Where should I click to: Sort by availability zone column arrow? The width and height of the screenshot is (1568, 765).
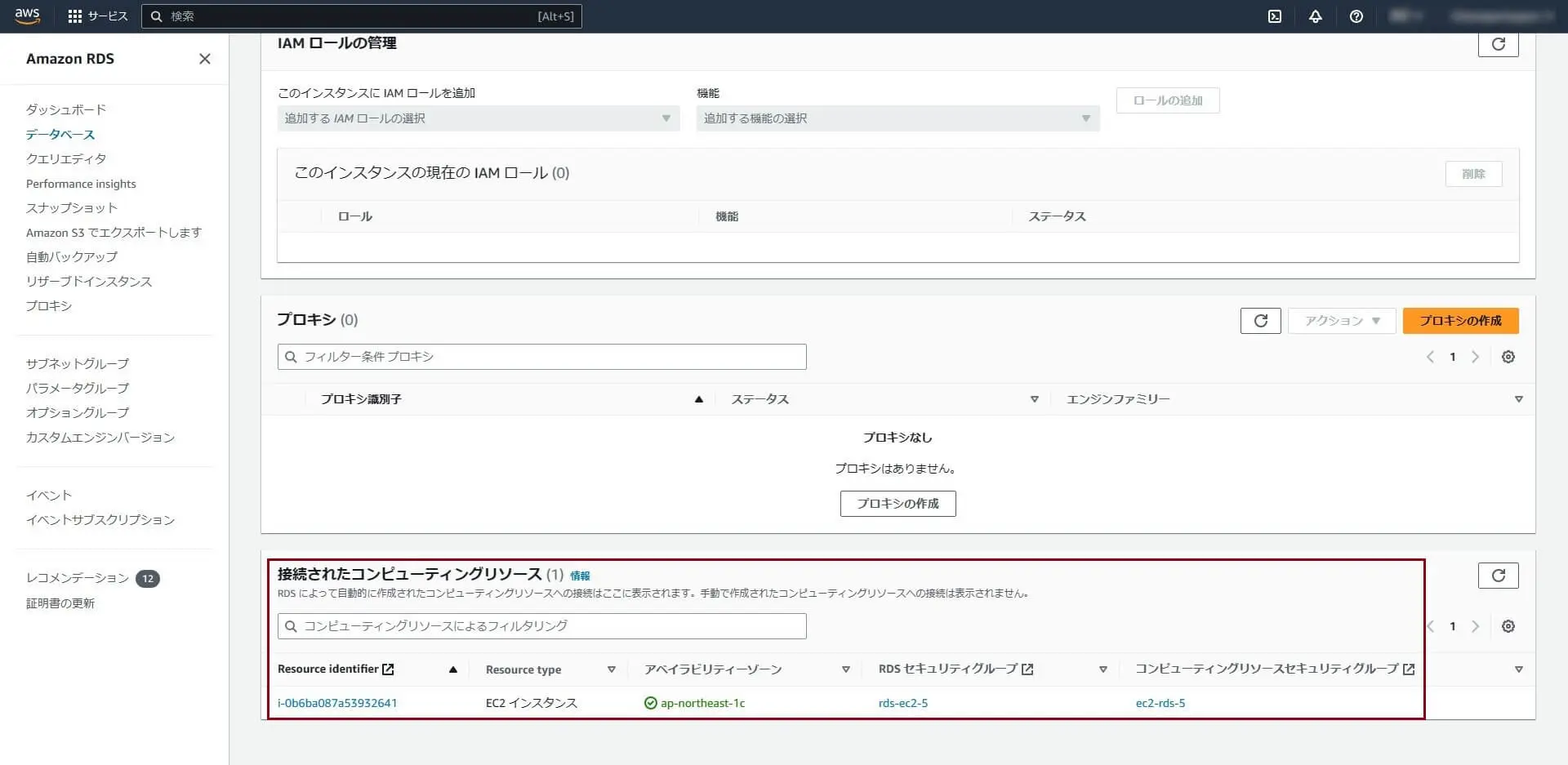[846, 669]
